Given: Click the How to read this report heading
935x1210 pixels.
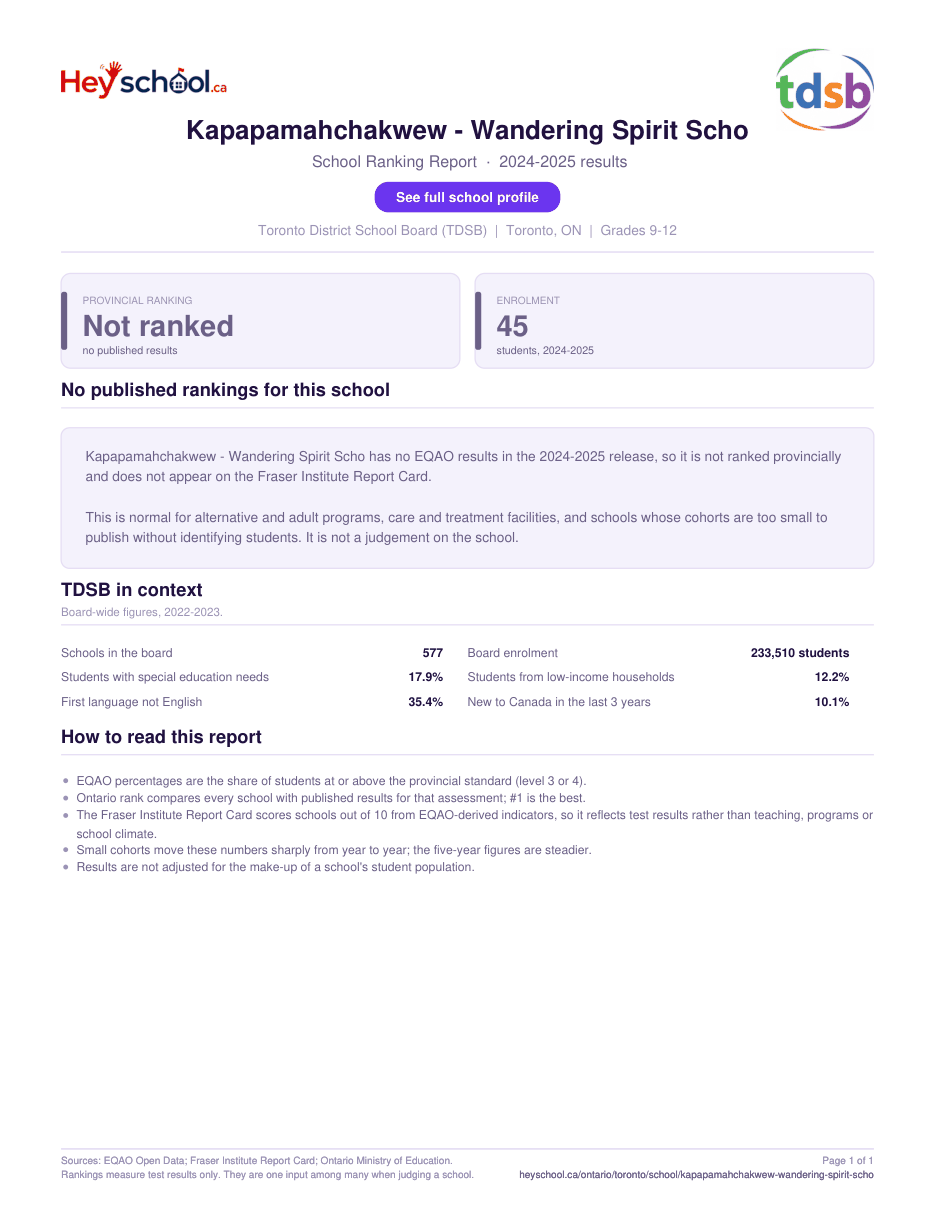Looking at the screenshot, I should point(161,737).
